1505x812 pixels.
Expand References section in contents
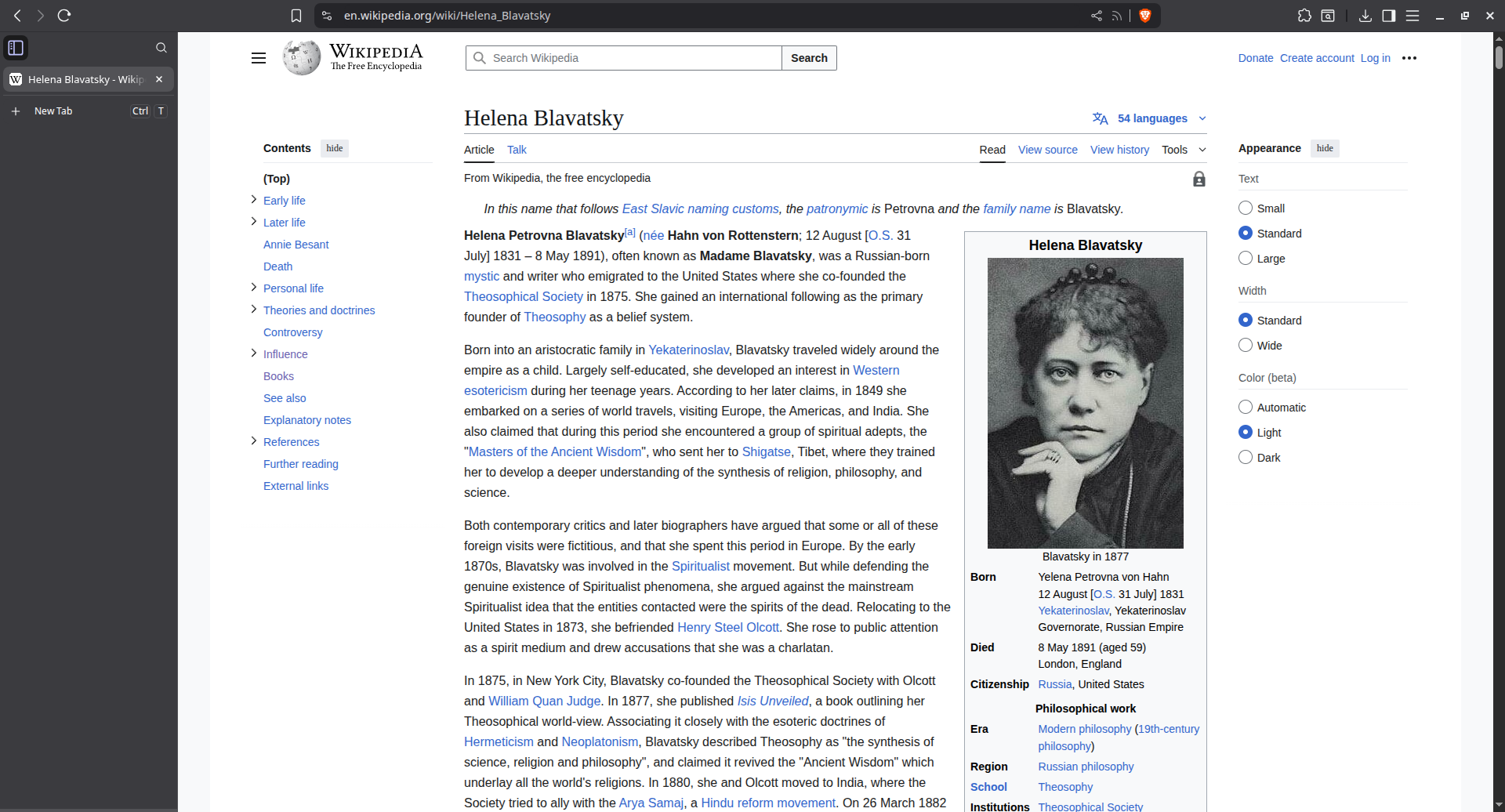254,441
